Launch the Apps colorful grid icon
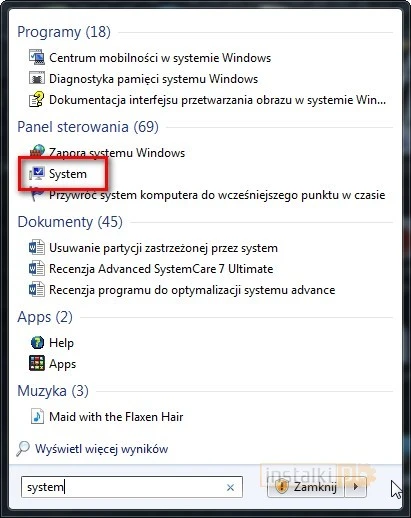411x518 pixels. tap(37, 363)
